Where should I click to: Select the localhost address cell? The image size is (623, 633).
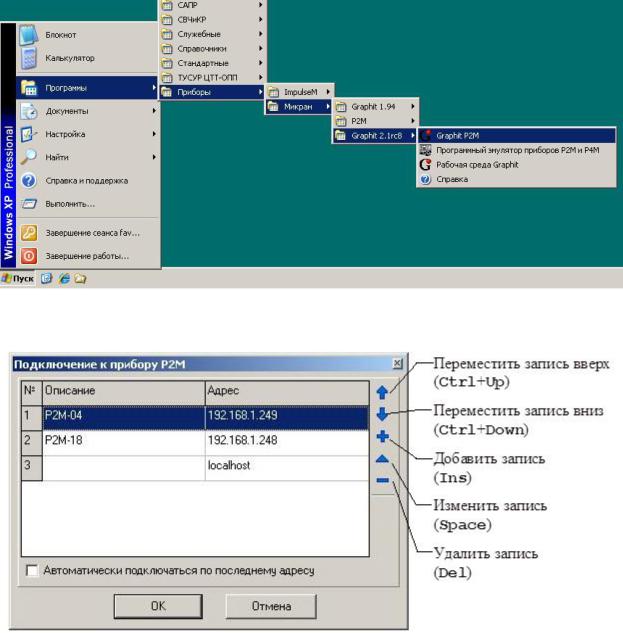click(287, 466)
